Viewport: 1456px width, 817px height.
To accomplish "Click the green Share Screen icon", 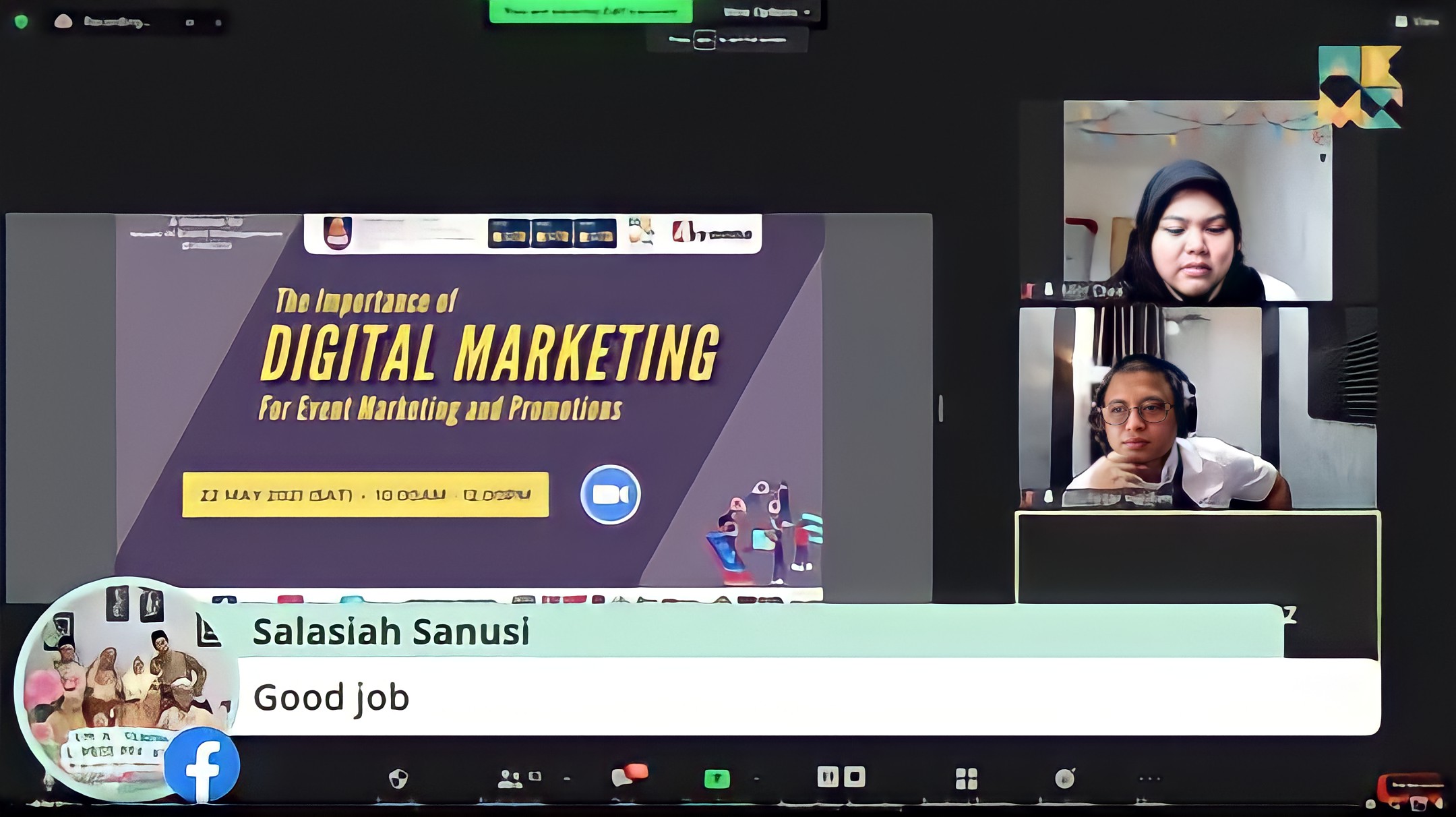I will pyautogui.click(x=717, y=779).
